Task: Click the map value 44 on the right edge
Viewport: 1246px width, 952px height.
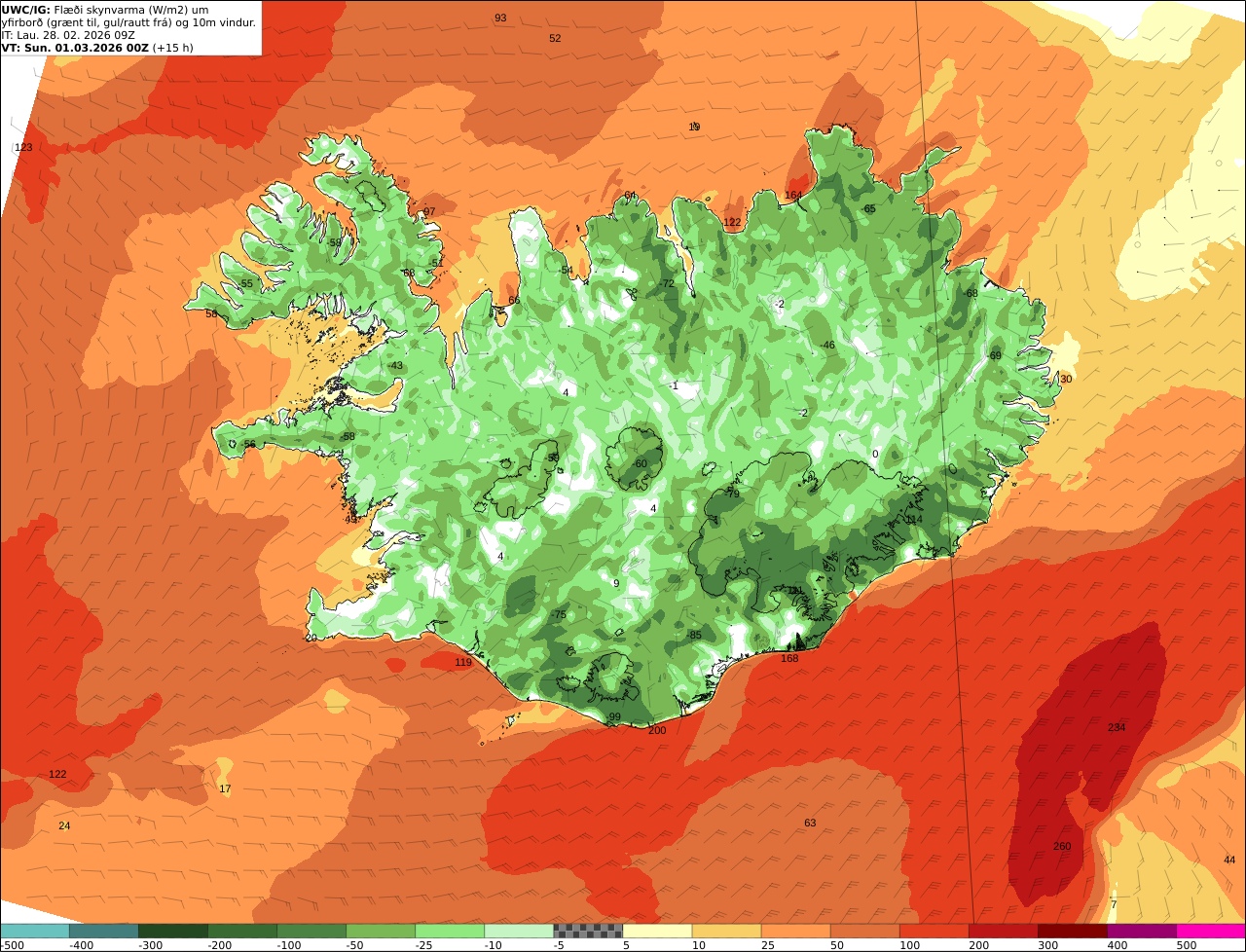Action: click(1229, 860)
